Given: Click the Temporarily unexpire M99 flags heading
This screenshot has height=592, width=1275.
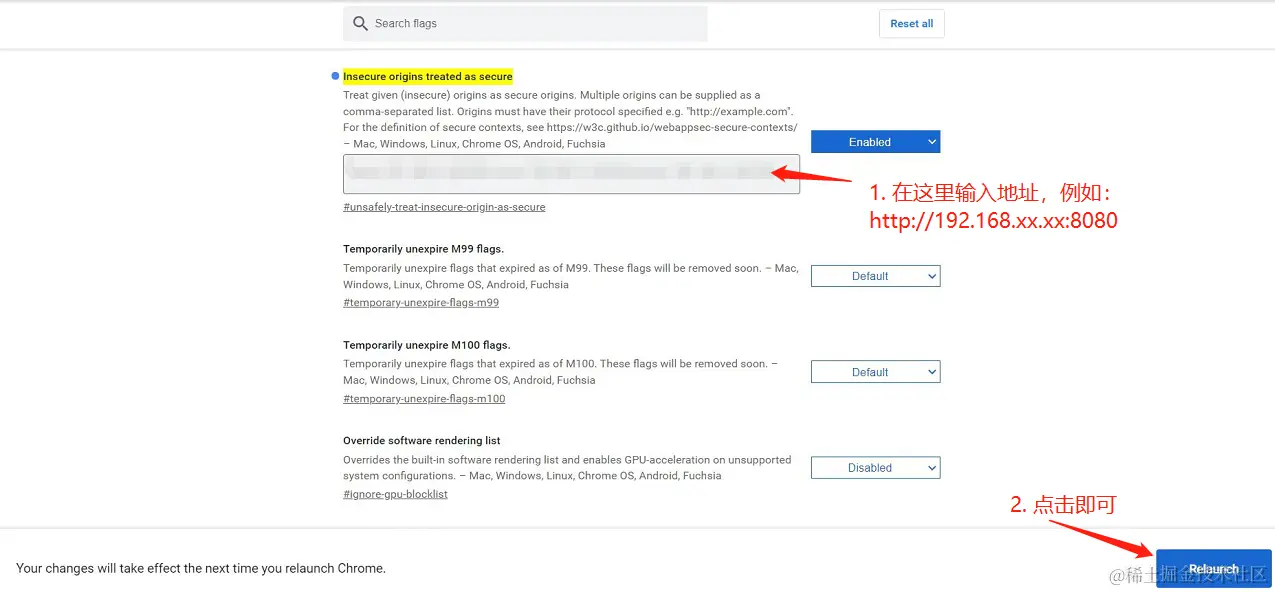Looking at the screenshot, I should pos(423,249).
